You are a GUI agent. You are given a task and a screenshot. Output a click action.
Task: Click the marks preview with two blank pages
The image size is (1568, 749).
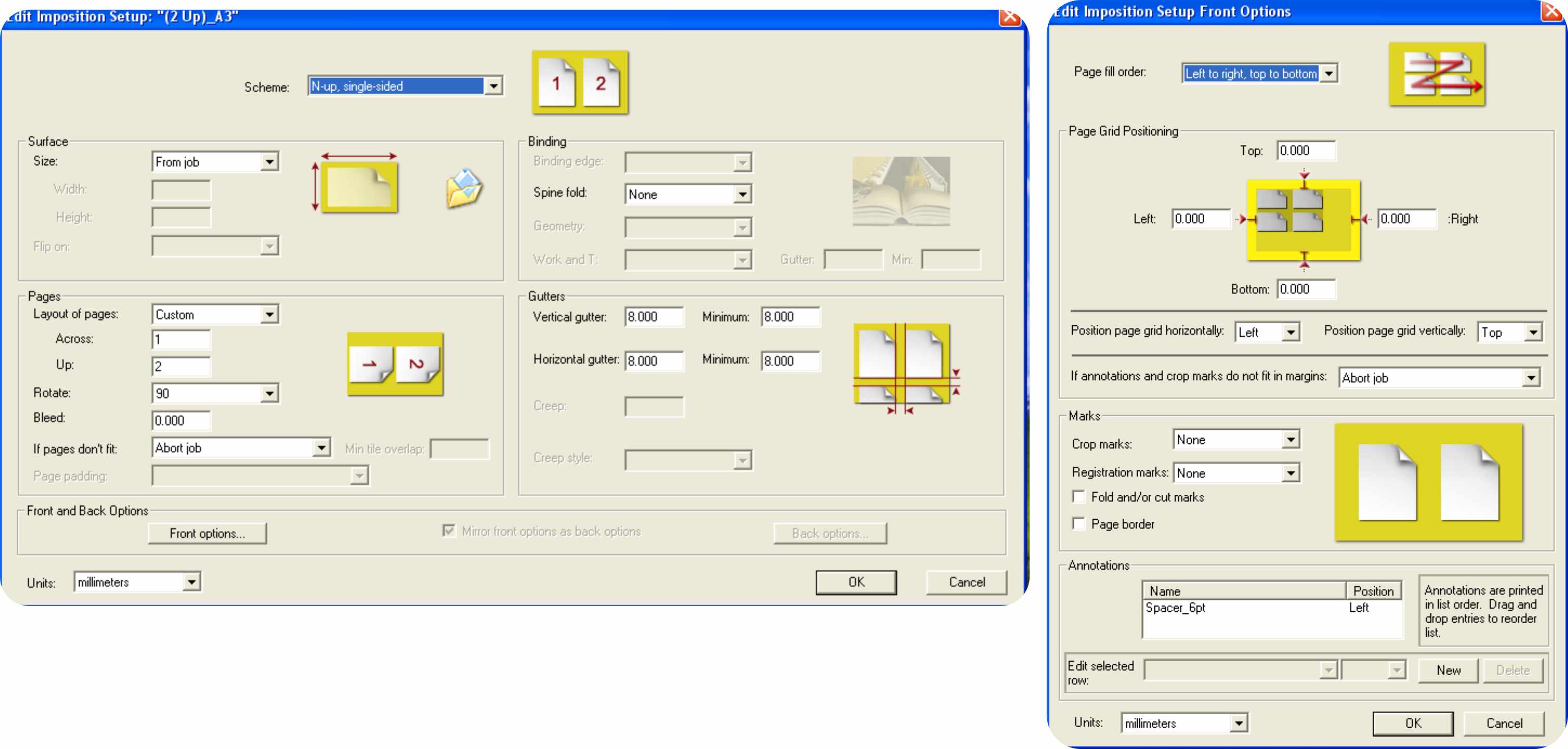click(1429, 482)
